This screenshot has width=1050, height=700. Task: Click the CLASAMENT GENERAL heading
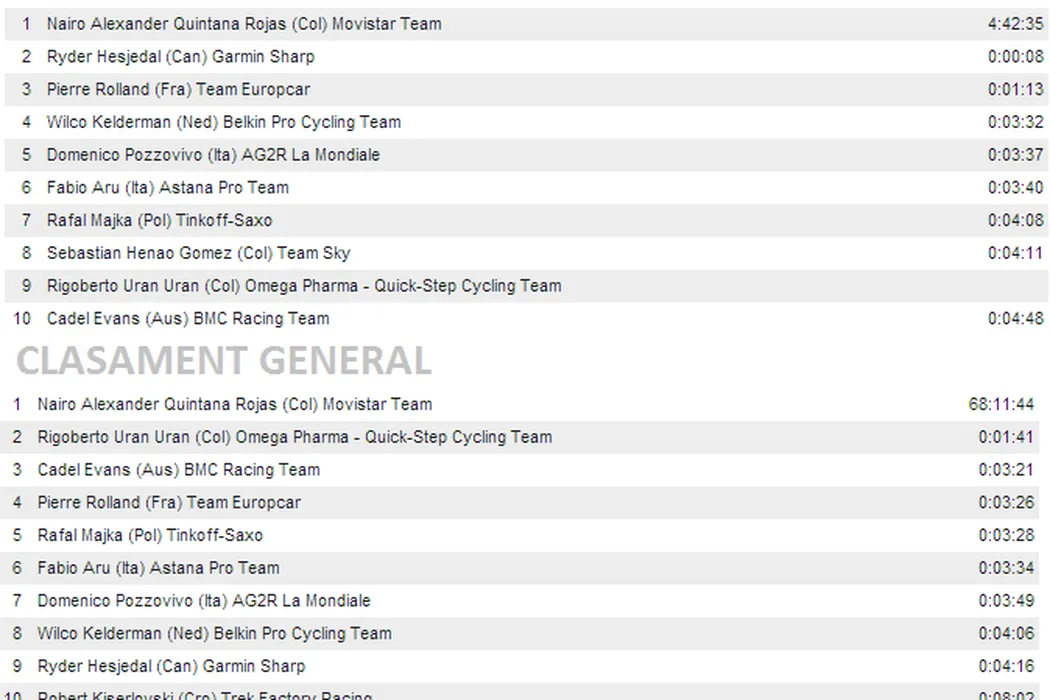coord(224,360)
